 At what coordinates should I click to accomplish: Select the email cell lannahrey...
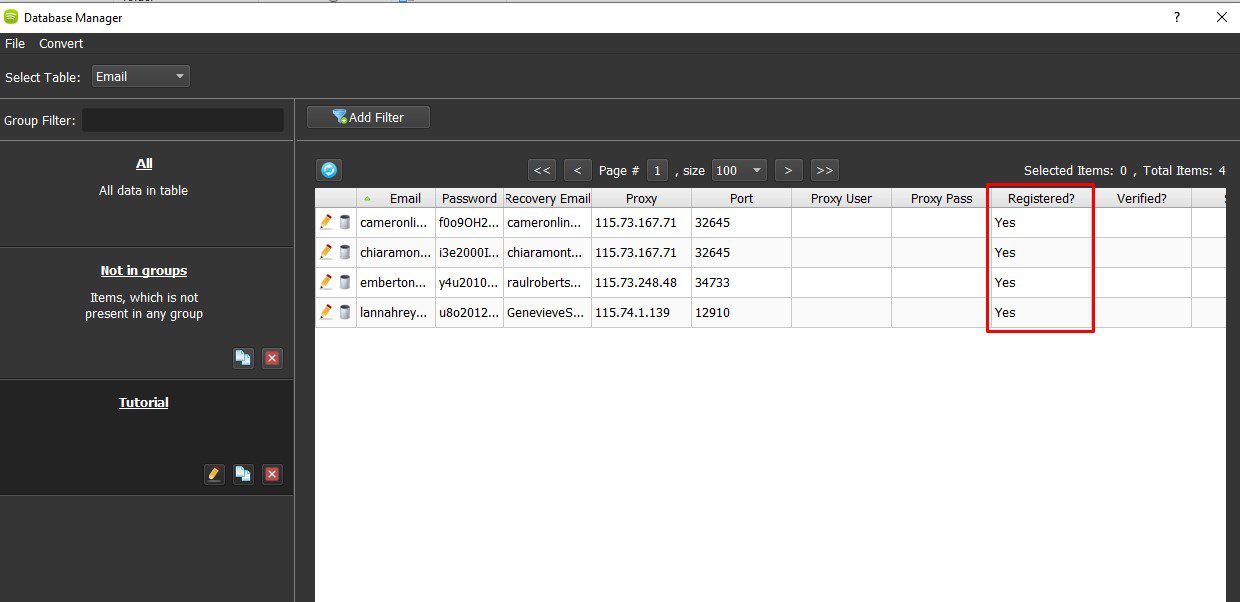coord(396,312)
